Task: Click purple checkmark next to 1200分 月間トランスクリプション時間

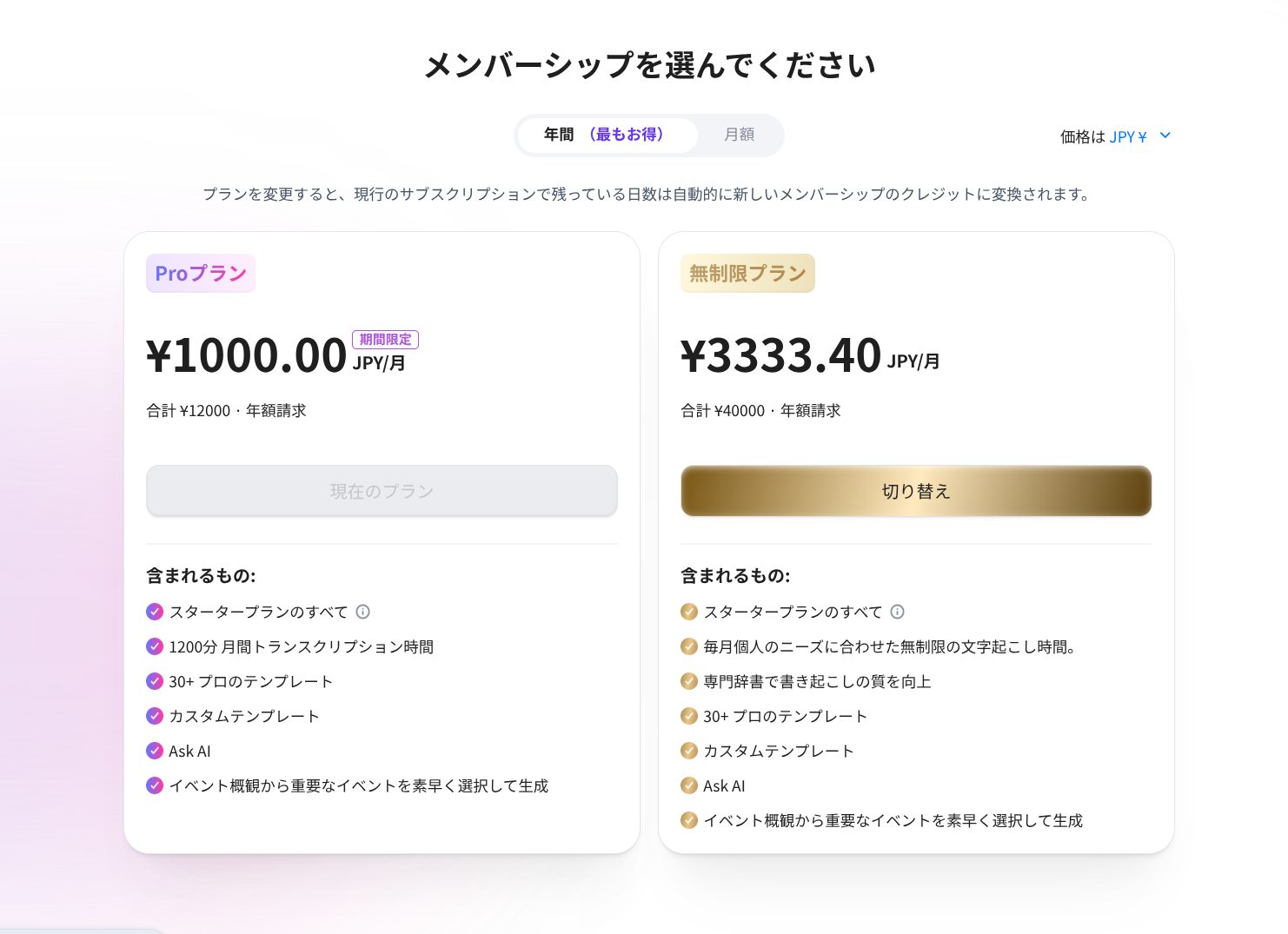Action: [x=155, y=646]
